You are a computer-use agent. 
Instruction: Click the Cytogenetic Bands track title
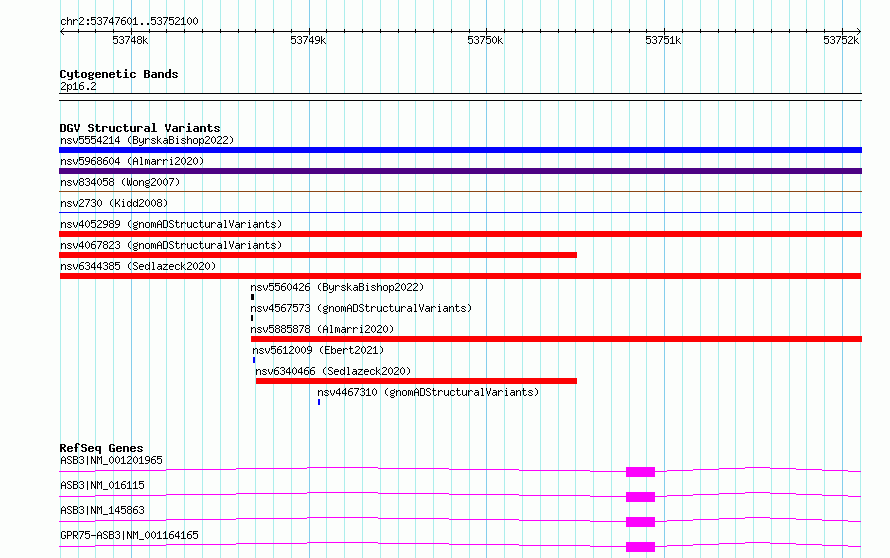click(x=119, y=74)
